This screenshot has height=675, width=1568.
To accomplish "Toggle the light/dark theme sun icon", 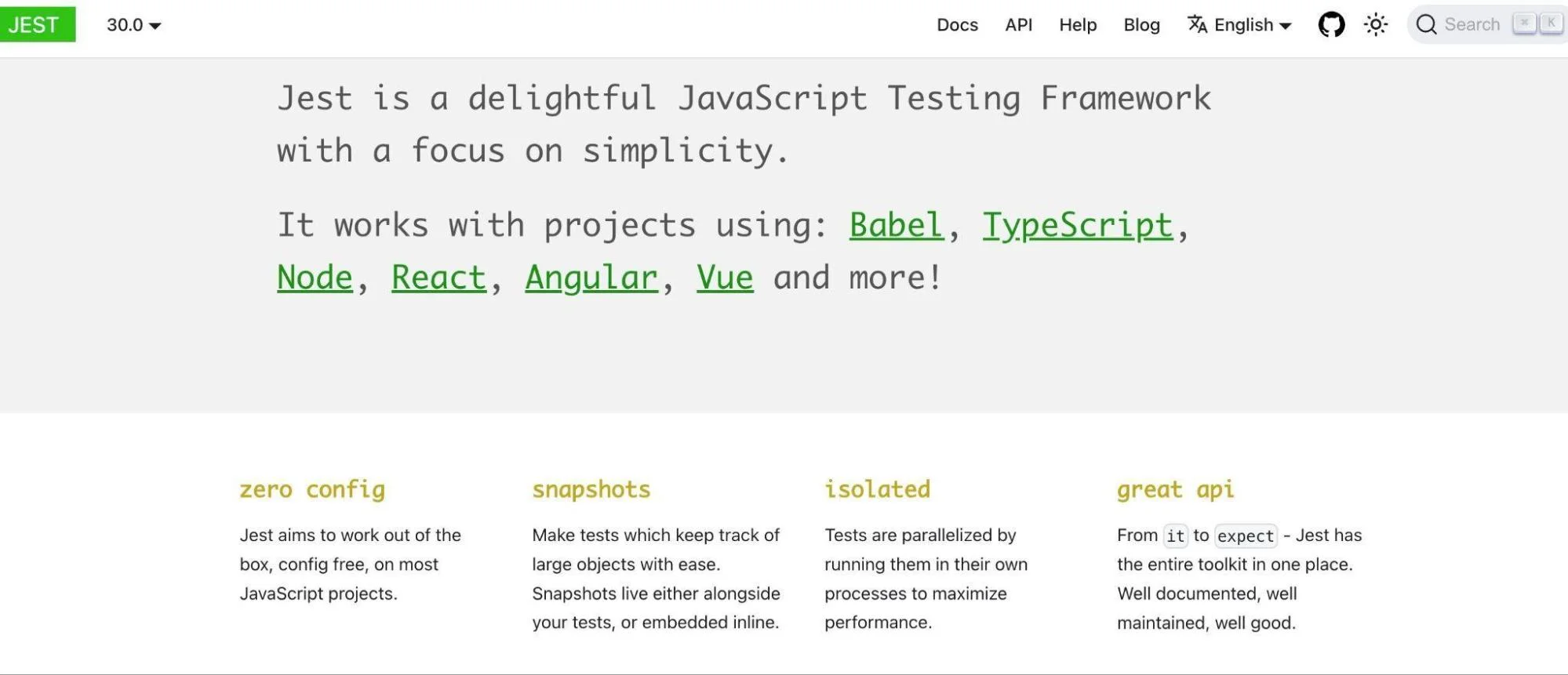I will coord(1375,25).
